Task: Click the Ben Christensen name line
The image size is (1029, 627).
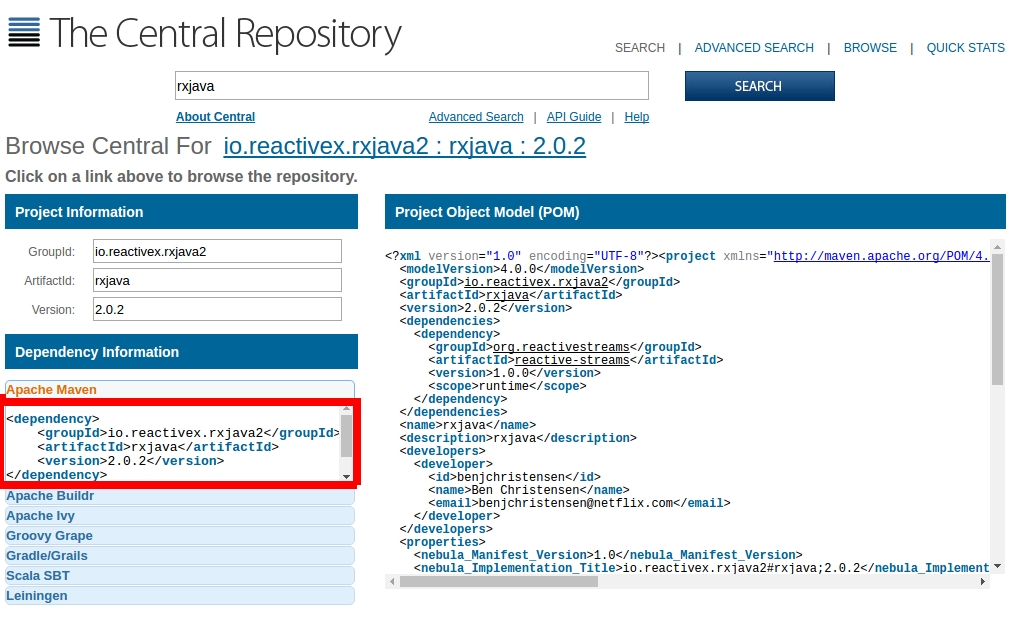Action: pos(529,490)
